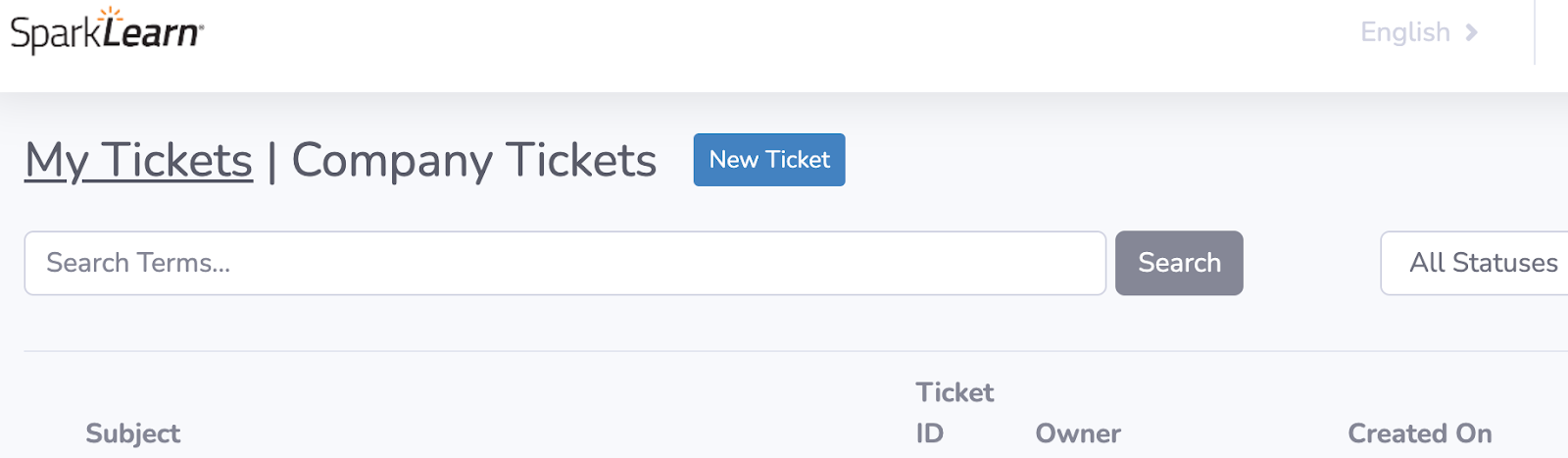This screenshot has width=1568, height=458.
Task: Click the separator between My and Company Tickets
Action: pos(271,160)
